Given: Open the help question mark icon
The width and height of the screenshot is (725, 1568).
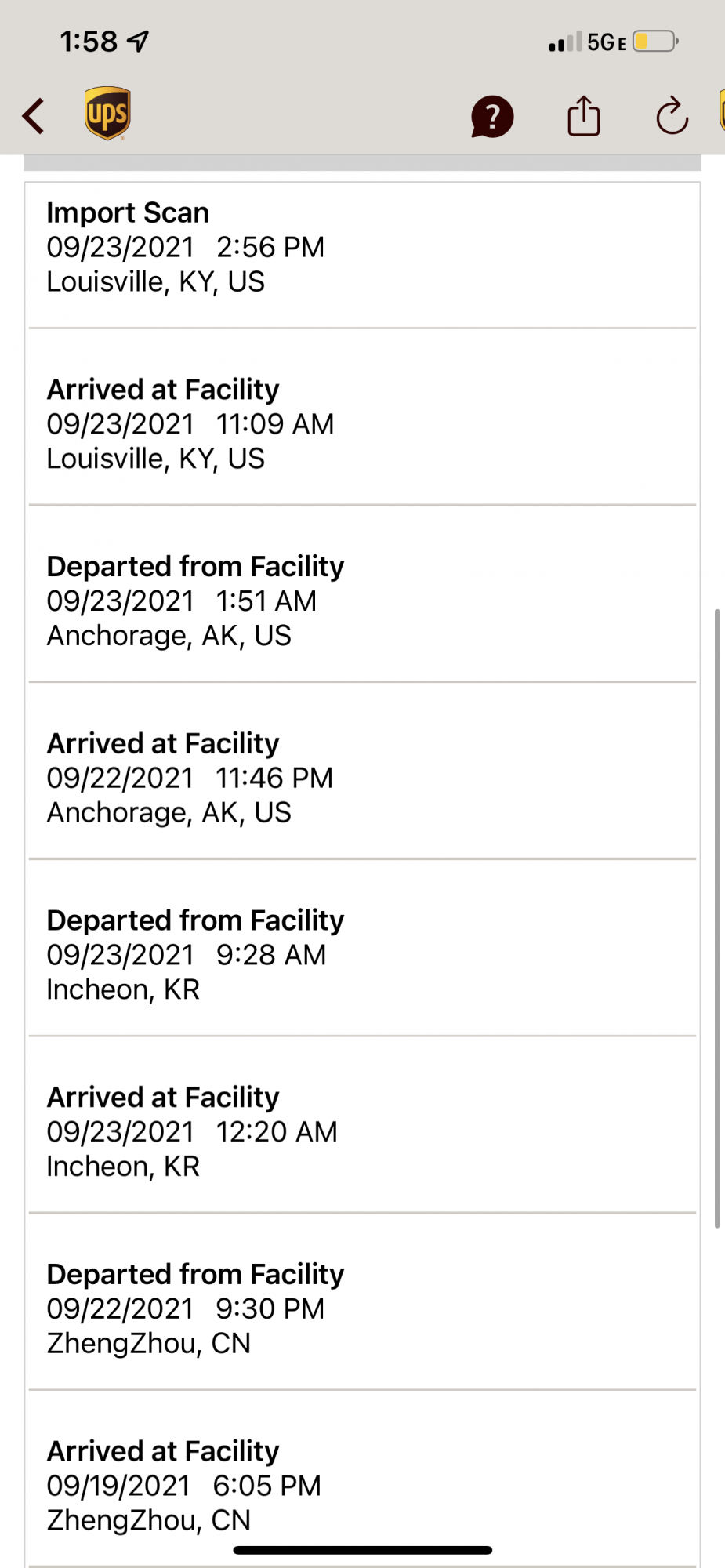Looking at the screenshot, I should (x=491, y=117).
